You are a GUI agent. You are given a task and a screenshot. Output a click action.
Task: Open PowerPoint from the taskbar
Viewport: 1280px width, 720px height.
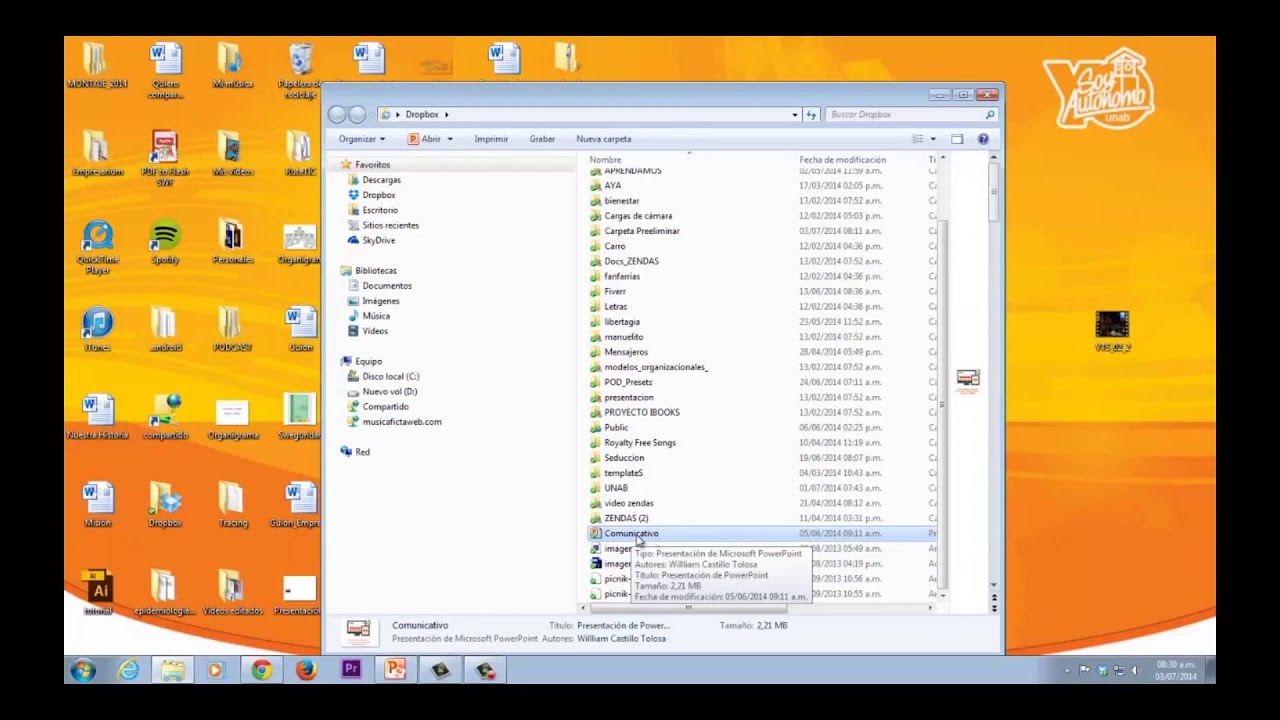(395, 670)
